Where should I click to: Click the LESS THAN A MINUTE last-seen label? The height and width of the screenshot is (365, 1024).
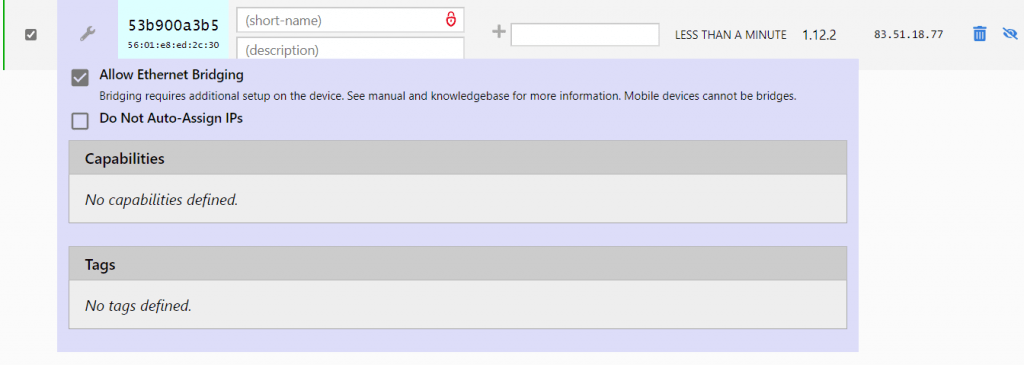pos(731,35)
